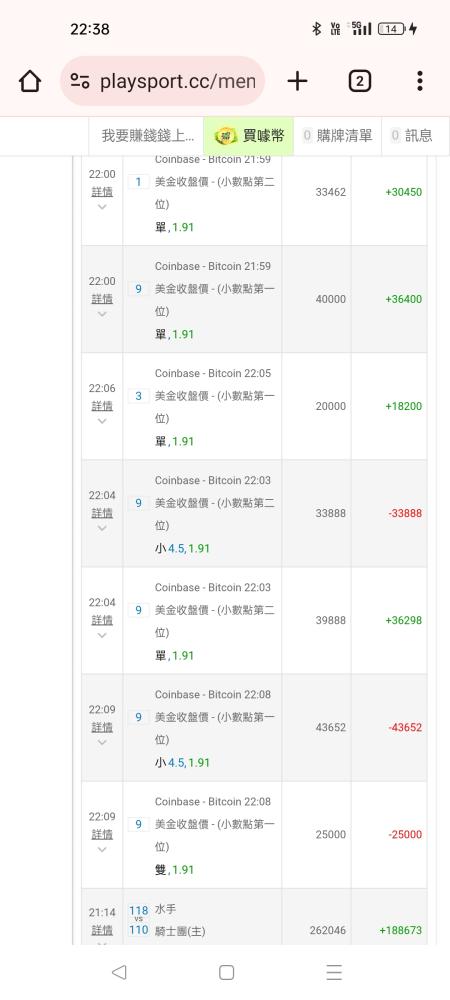Viewport: 450px width, 1000px height.
Task: Open the 購牌清單 tab
Action: pos(337,135)
